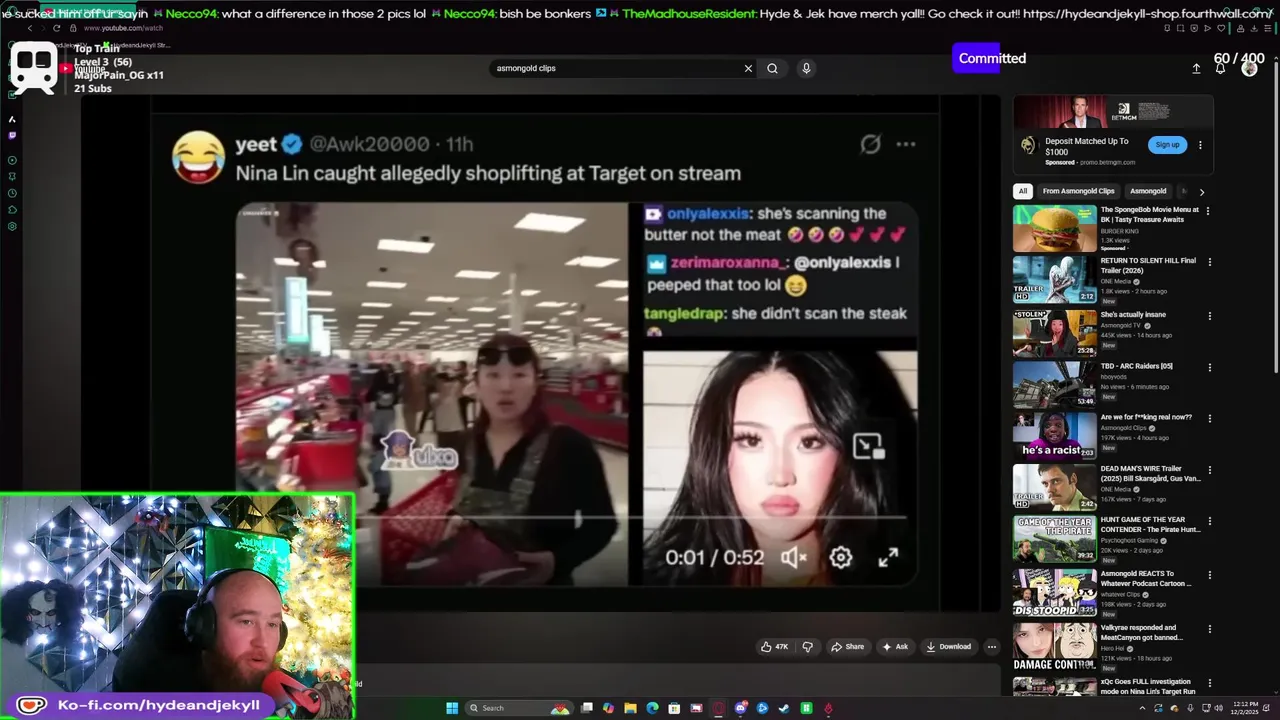Select the 'Asmongold' filter chip
This screenshot has width=1280, height=720.
tap(1148, 191)
